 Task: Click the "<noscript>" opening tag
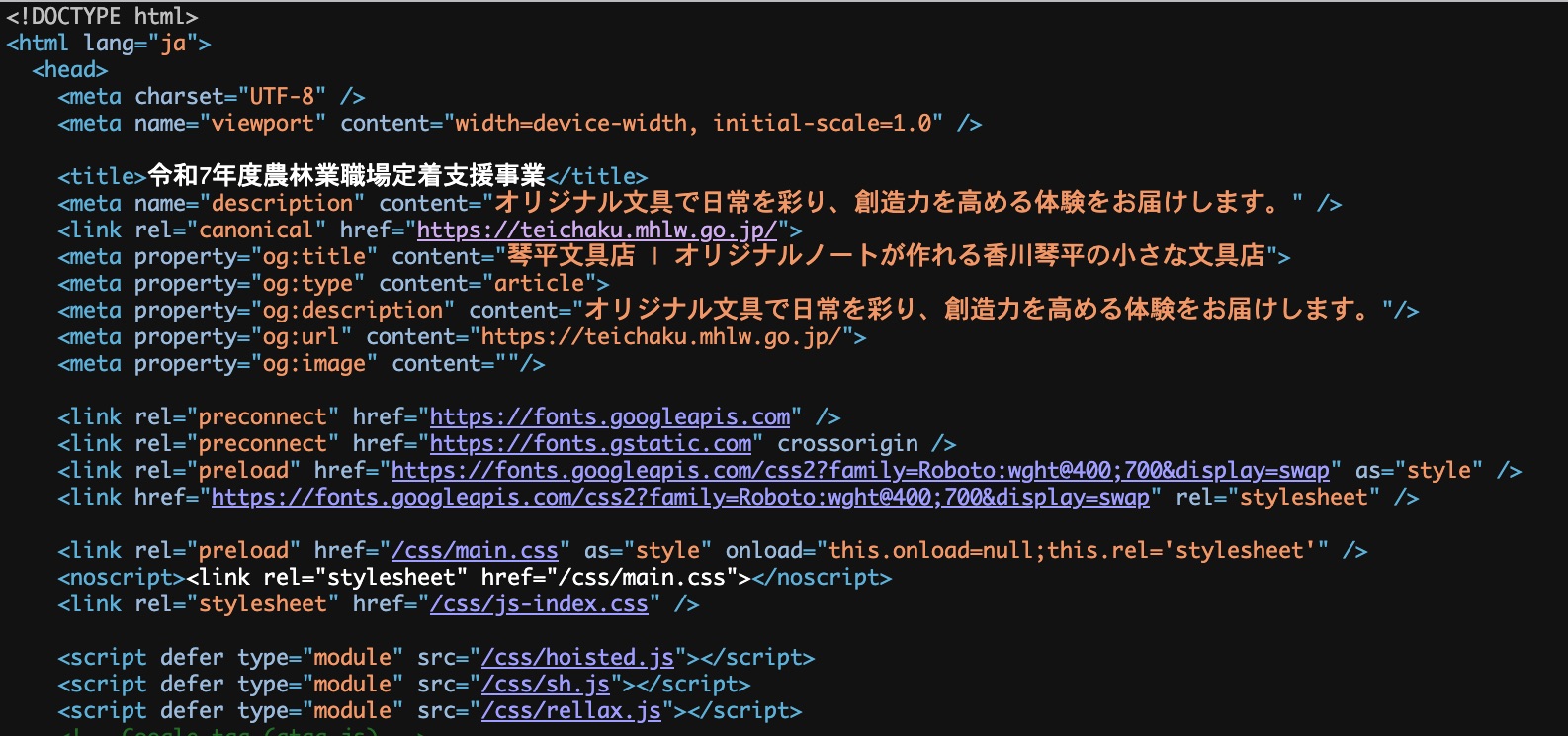(122, 578)
